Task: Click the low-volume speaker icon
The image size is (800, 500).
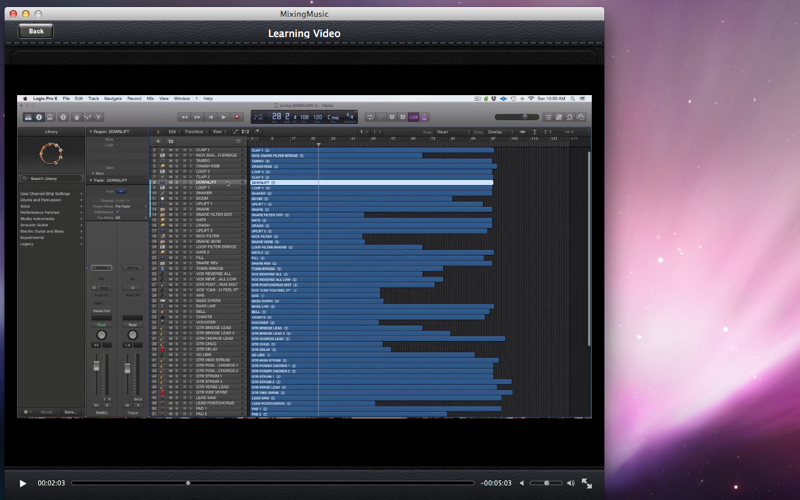Action: tap(521, 483)
